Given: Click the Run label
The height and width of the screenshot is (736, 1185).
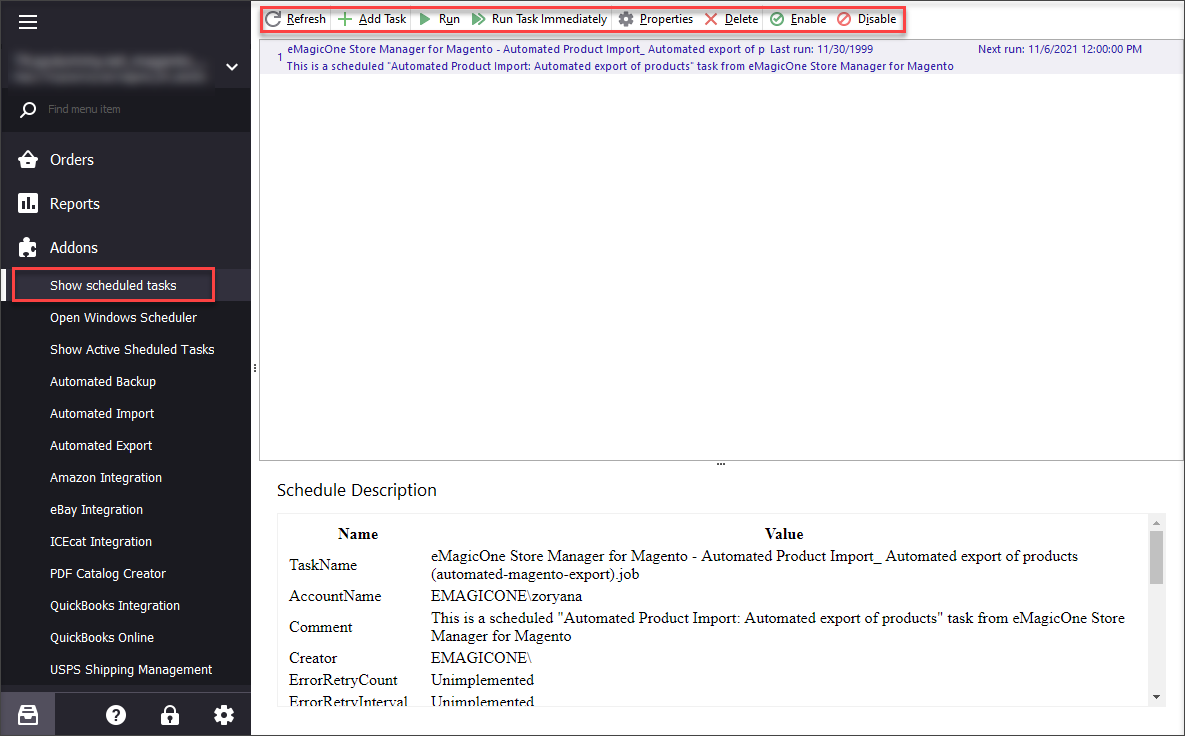Looking at the screenshot, I should [x=449, y=19].
